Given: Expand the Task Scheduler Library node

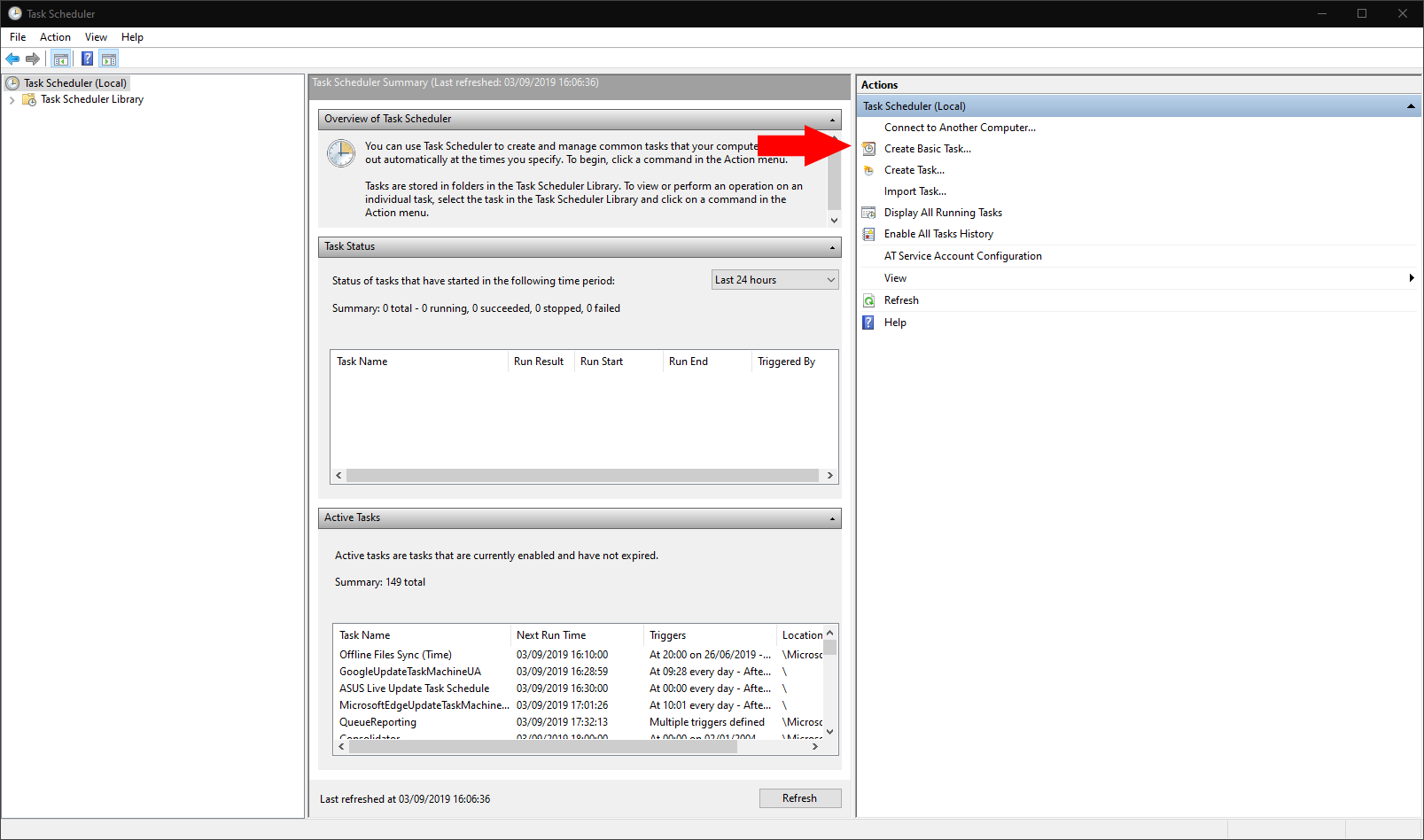Looking at the screenshot, I should tap(12, 99).
